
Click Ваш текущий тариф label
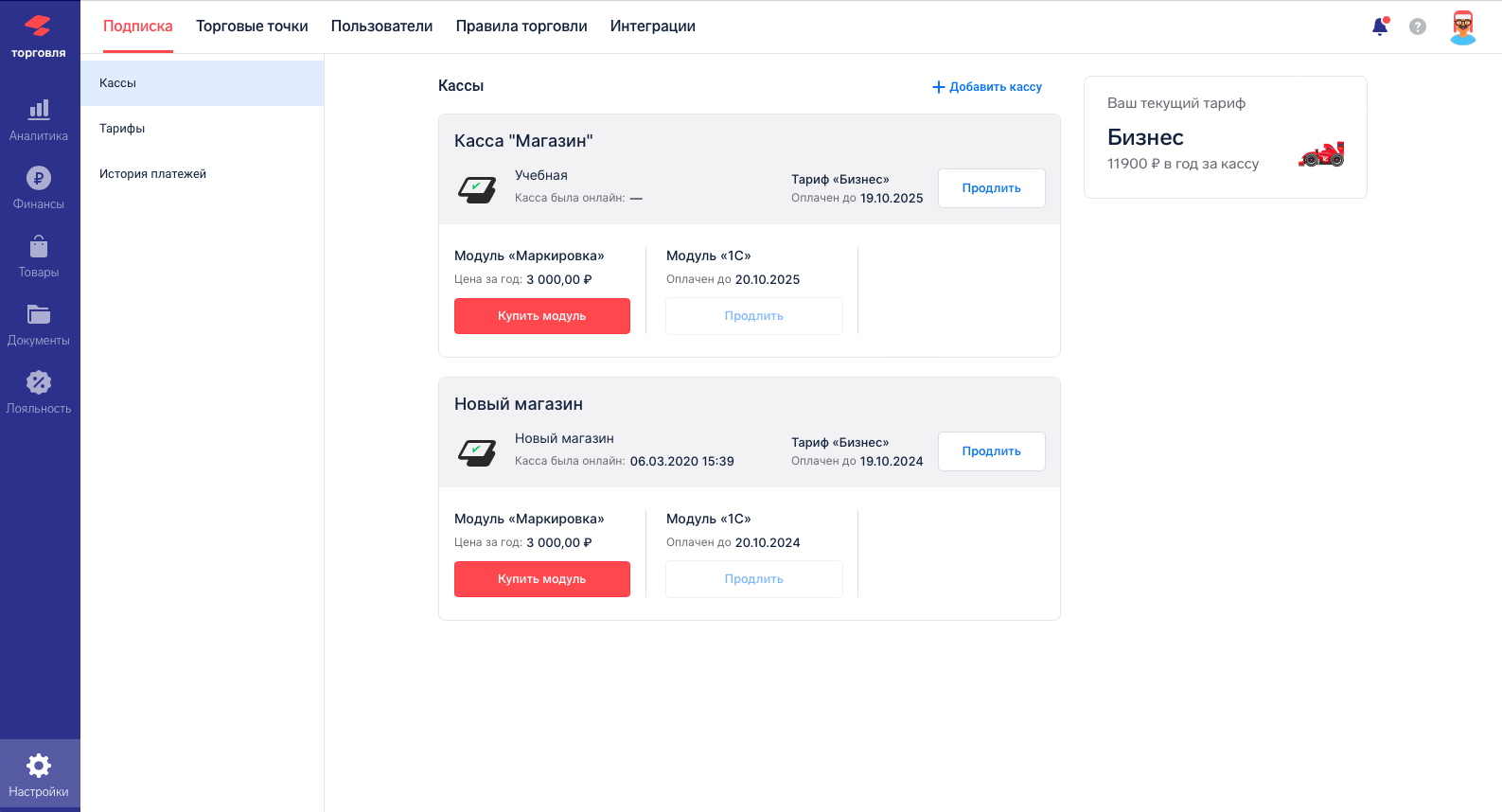click(x=1176, y=103)
